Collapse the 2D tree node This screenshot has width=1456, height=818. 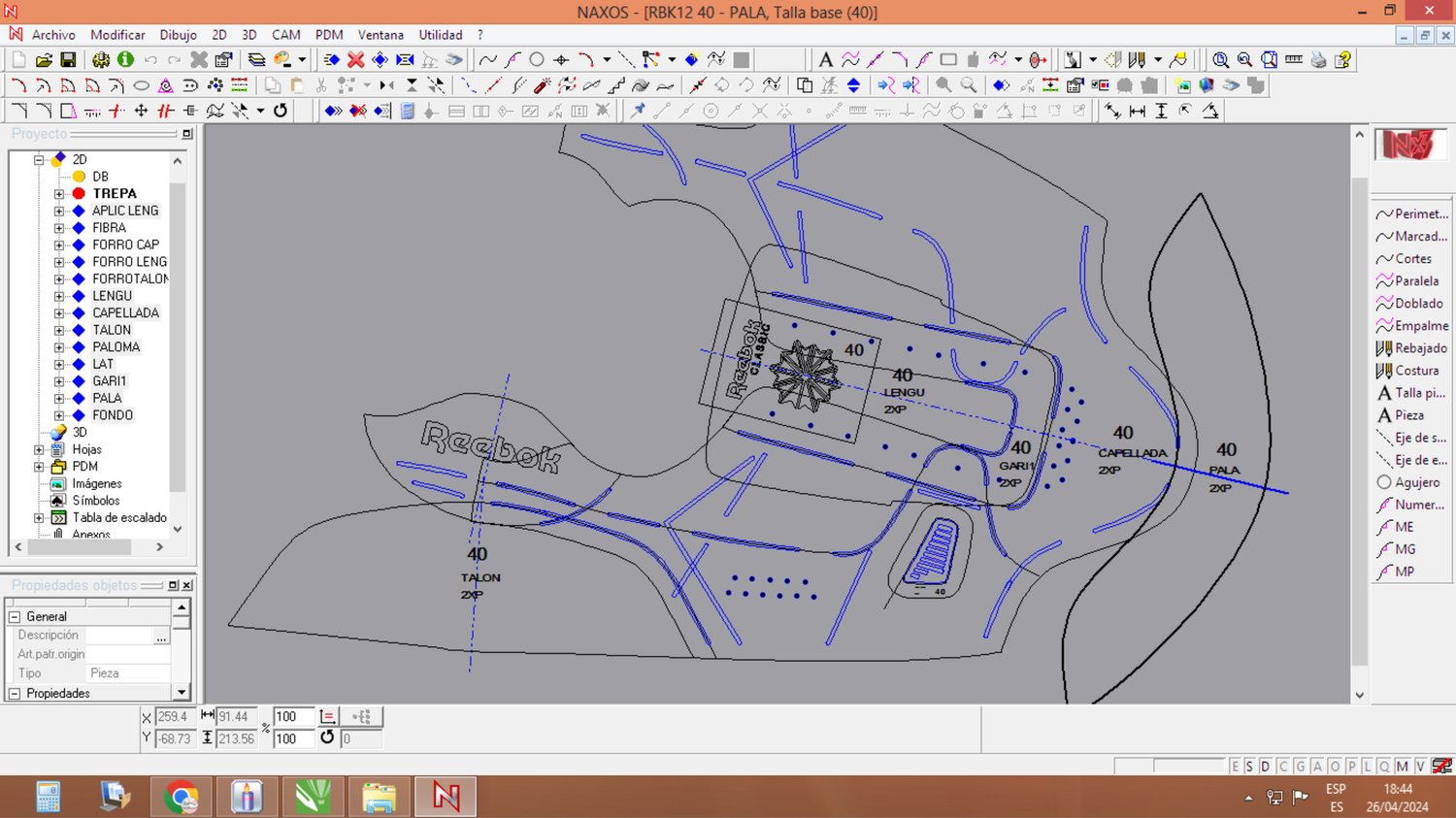[x=39, y=160]
